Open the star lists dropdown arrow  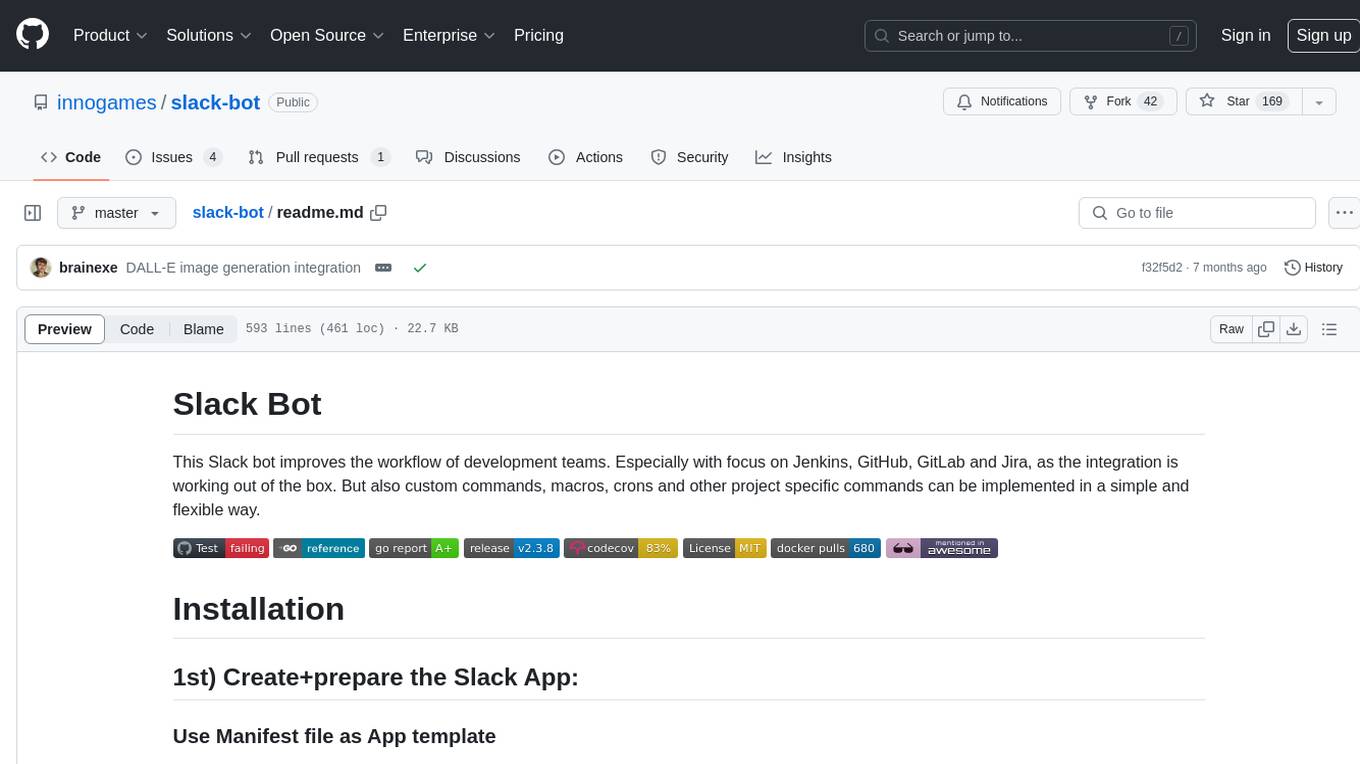click(1319, 102)
